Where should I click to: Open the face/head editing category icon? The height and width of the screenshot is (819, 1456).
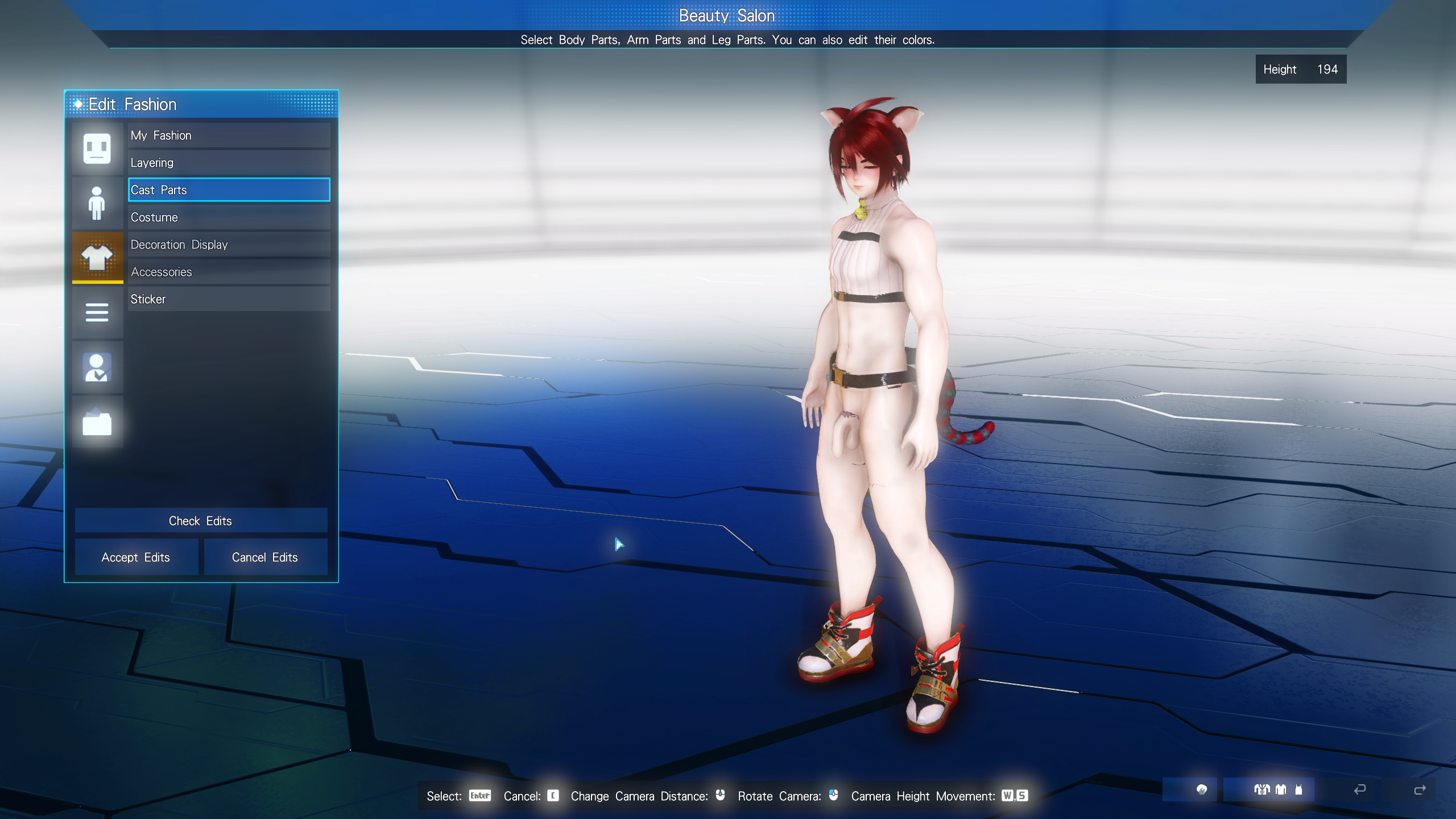click(97, 148)
